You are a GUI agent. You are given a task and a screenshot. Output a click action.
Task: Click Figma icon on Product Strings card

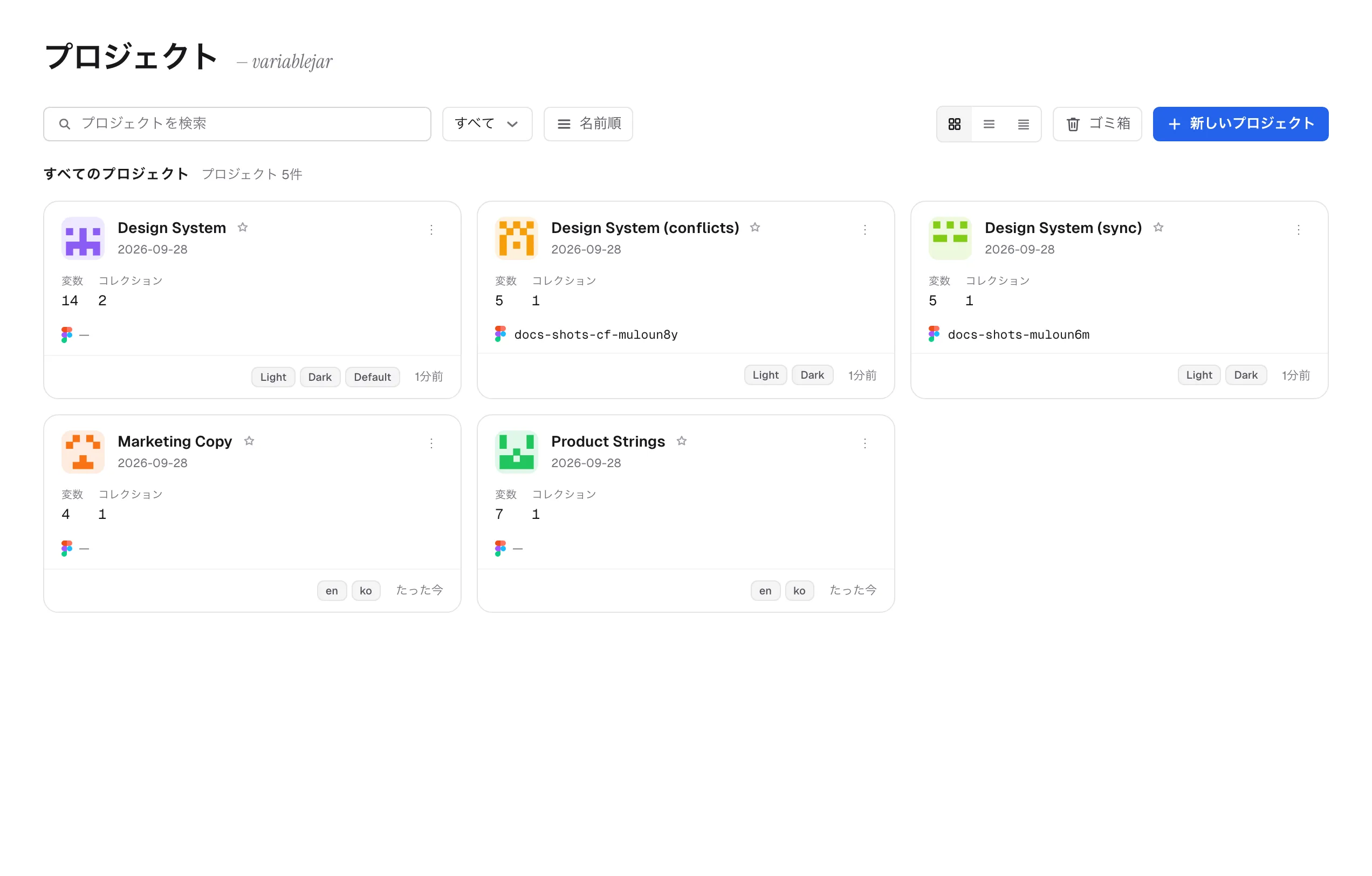click(500, 548)
